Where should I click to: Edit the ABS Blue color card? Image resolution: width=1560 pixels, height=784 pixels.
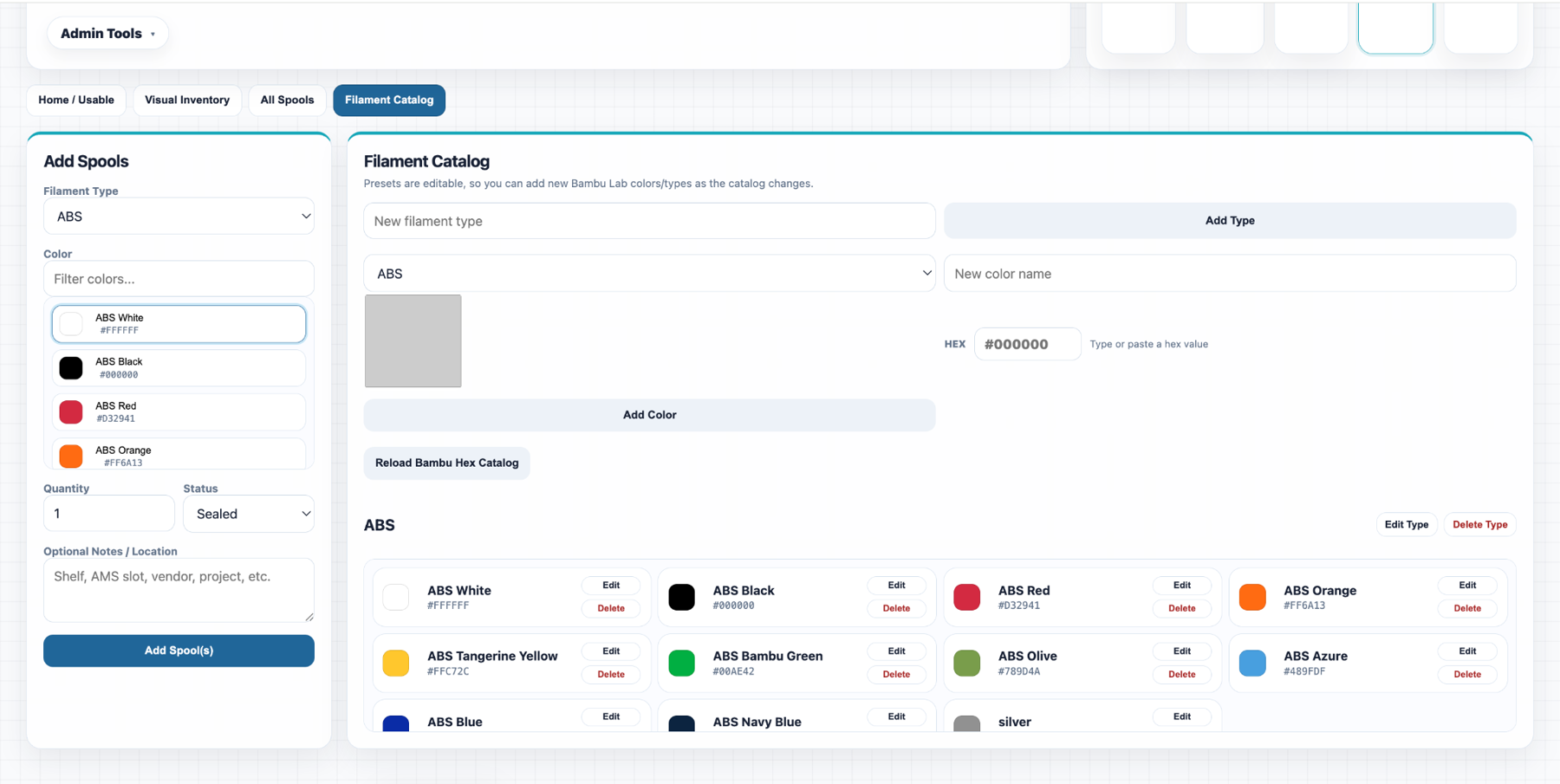point(611,717)
